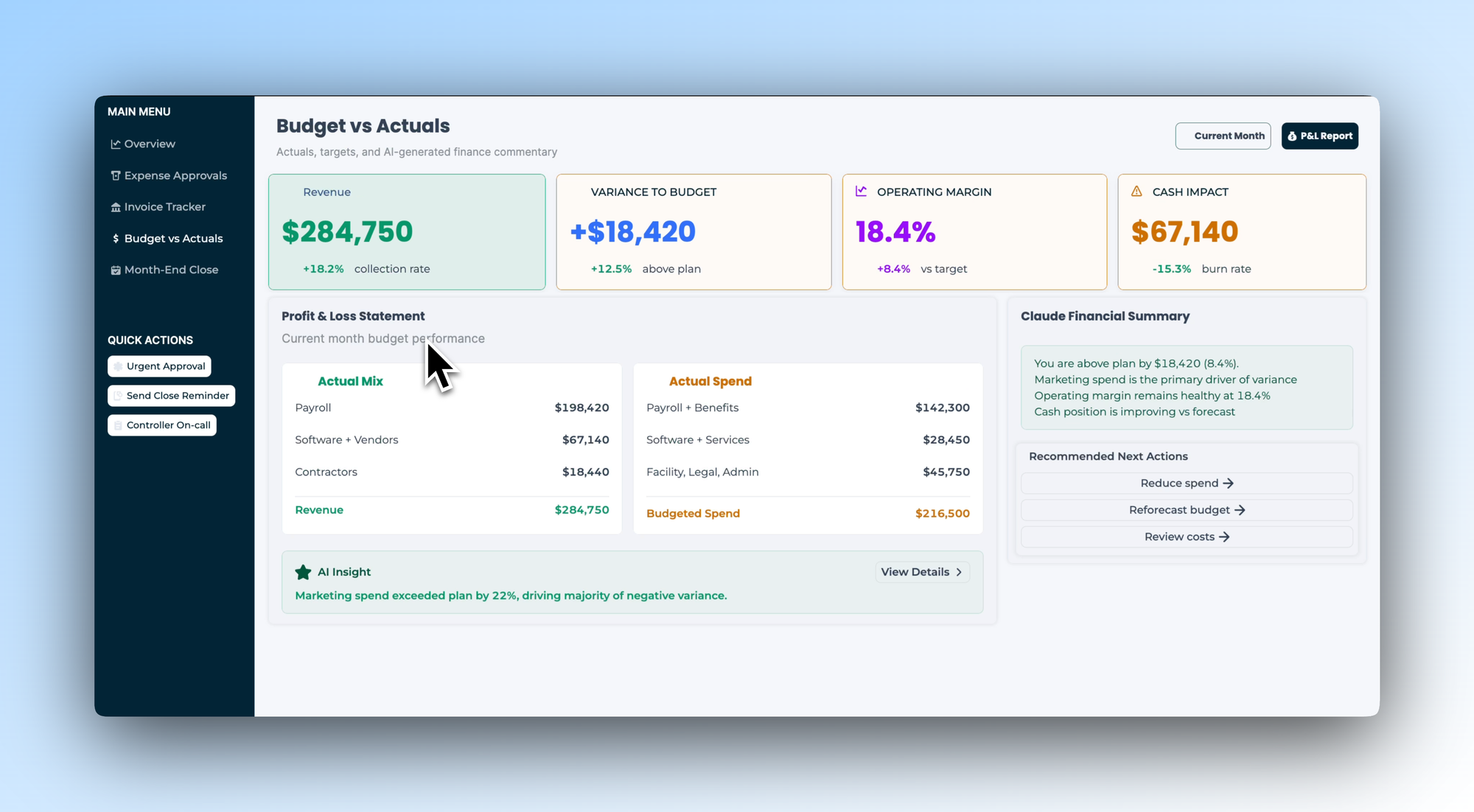Click the green star AI Insight icon
The image size is (1474, 812).
(303, 573)
